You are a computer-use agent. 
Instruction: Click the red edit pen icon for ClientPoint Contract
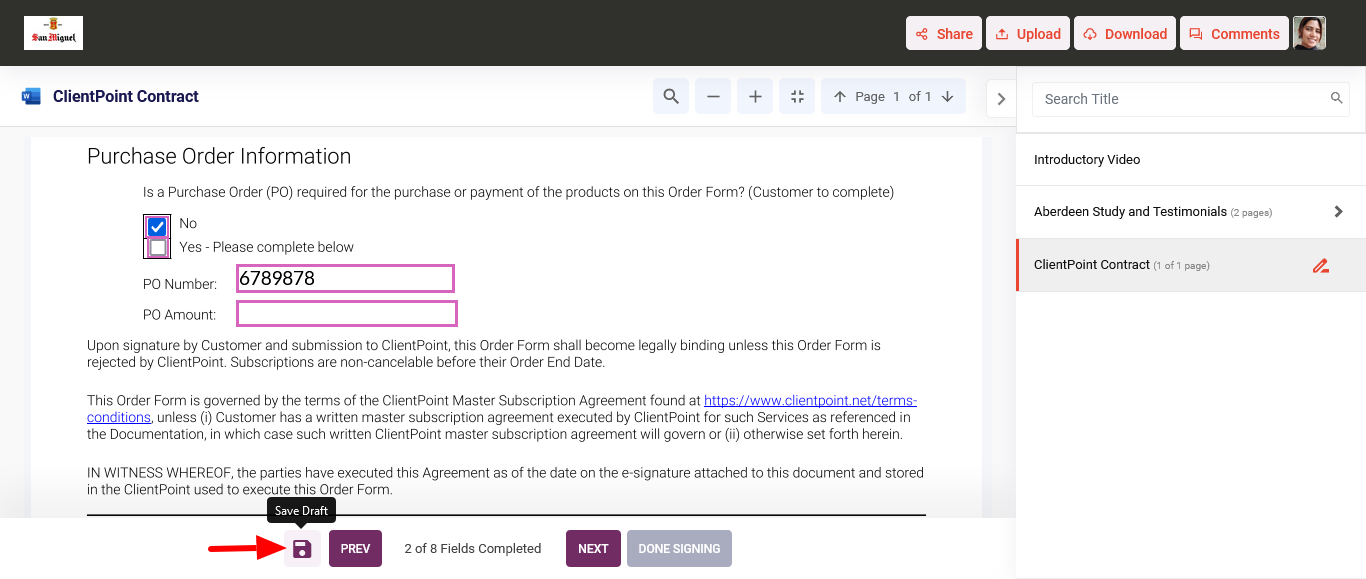pyautogui.click(x=1321, y=266)
